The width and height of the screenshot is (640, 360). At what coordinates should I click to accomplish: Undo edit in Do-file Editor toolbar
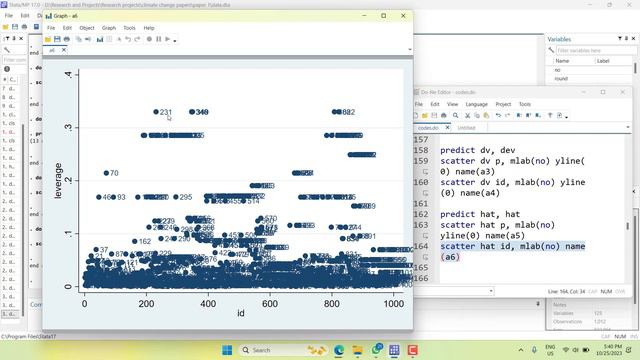click(498, 116)
